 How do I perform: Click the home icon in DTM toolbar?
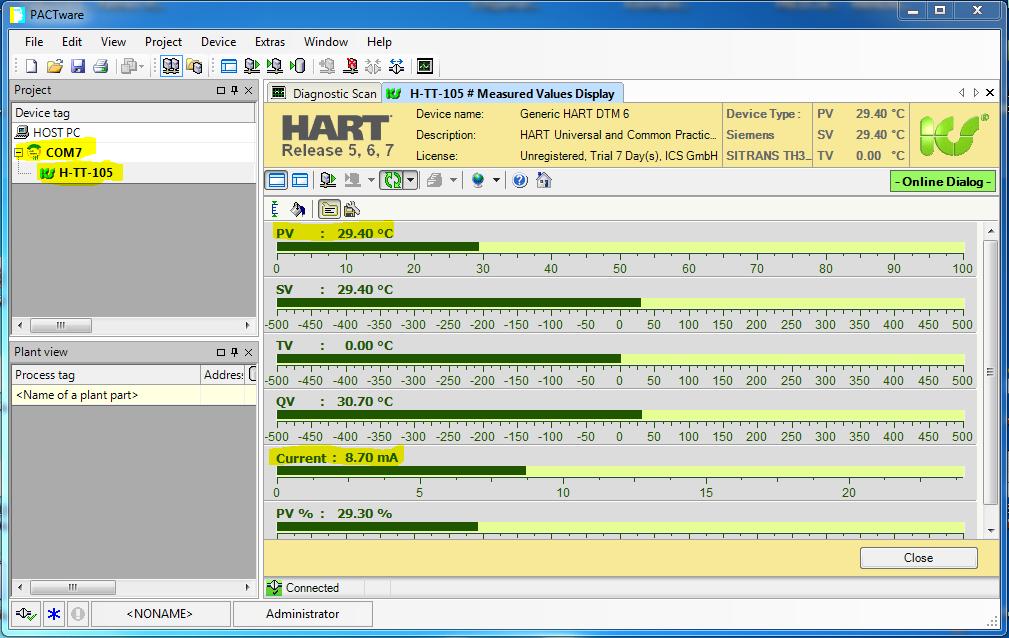544,180
